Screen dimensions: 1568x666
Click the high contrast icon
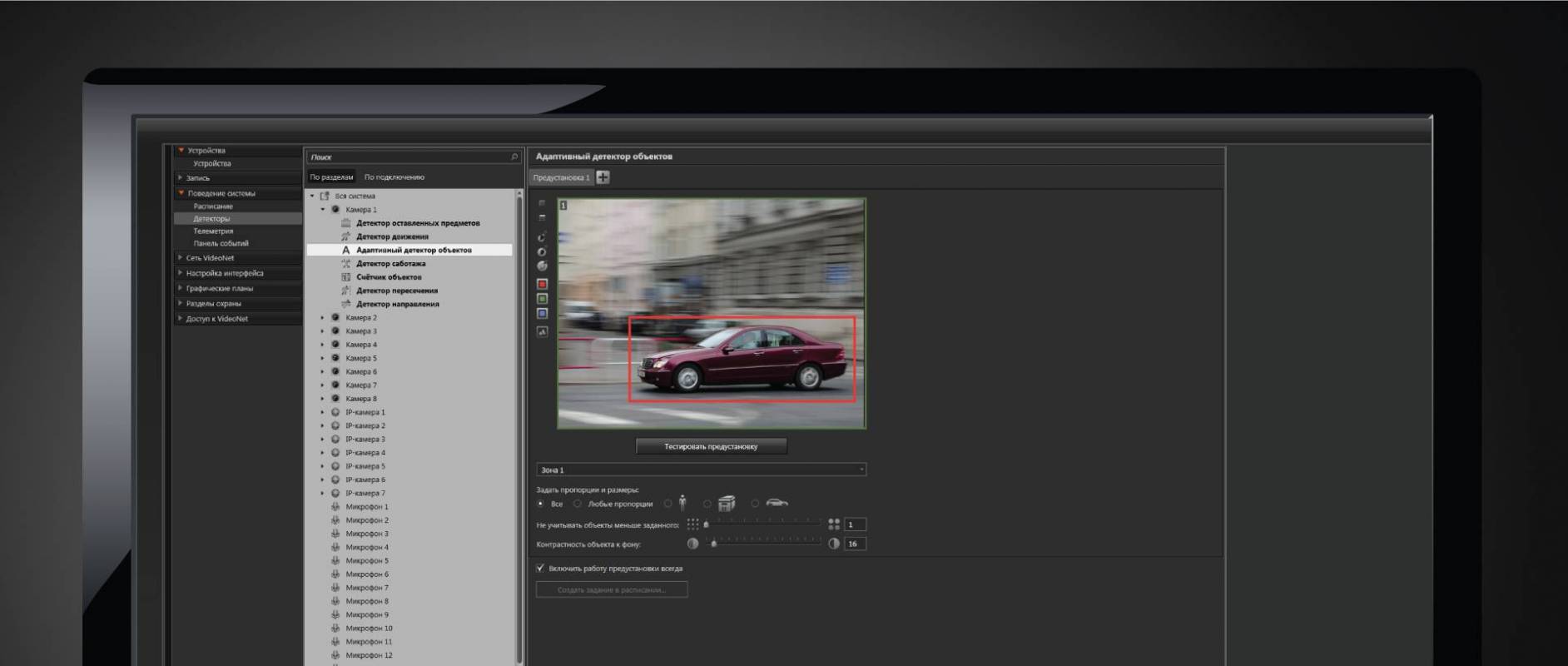point(834,543)
